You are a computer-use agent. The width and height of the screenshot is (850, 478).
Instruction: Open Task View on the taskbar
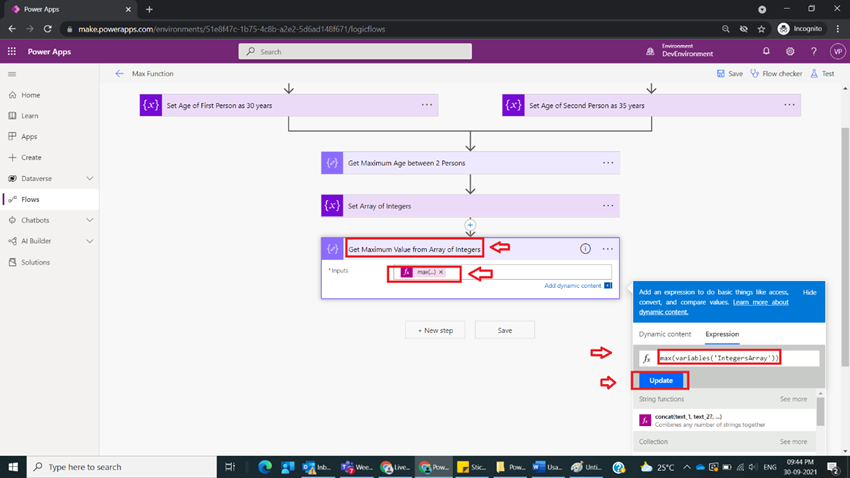pyautogui.click(x=230, y=467)
